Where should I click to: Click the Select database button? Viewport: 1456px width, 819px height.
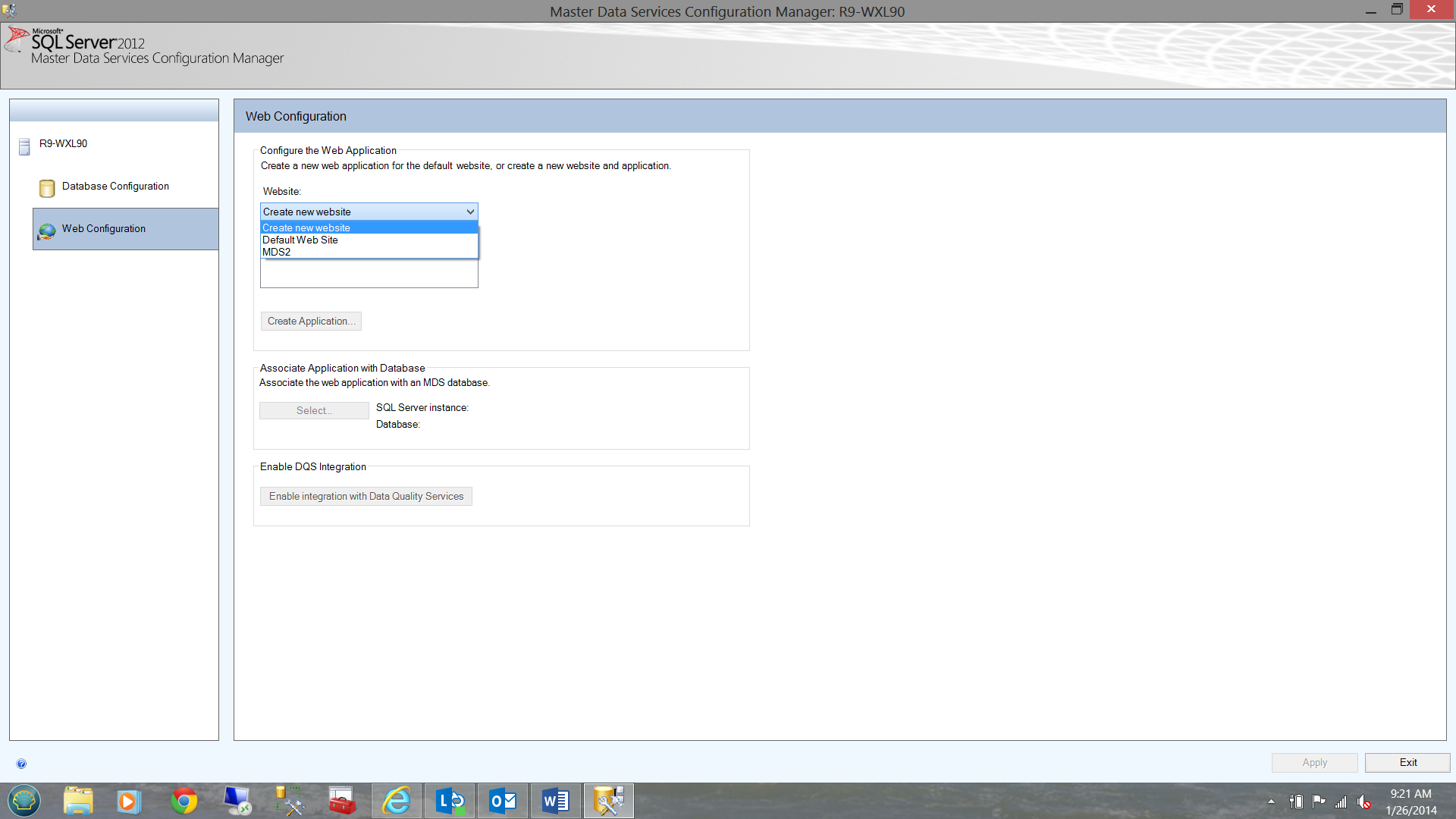314,411
